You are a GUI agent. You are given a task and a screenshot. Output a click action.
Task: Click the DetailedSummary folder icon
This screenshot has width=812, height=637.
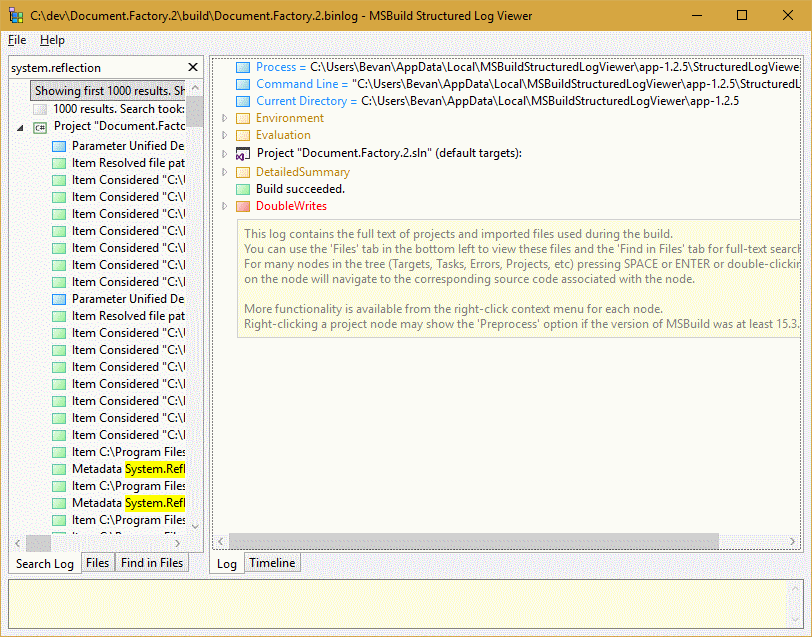click(242, 172)
